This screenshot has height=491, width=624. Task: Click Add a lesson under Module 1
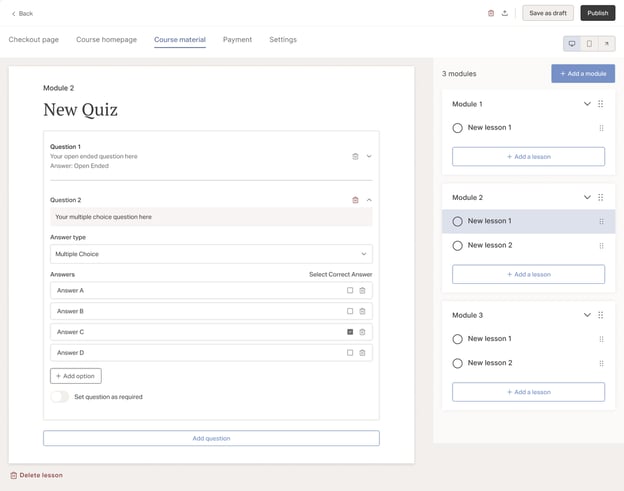pos(528,157)
